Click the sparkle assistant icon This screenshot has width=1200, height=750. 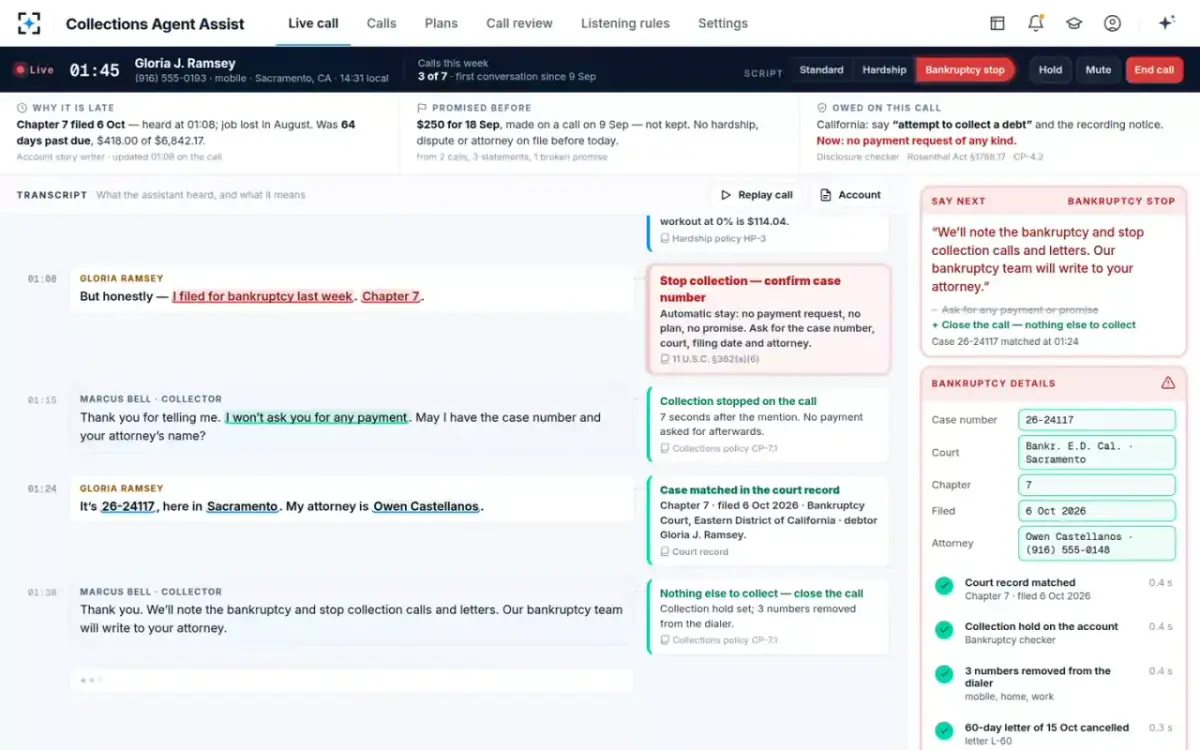[1166, 23]
